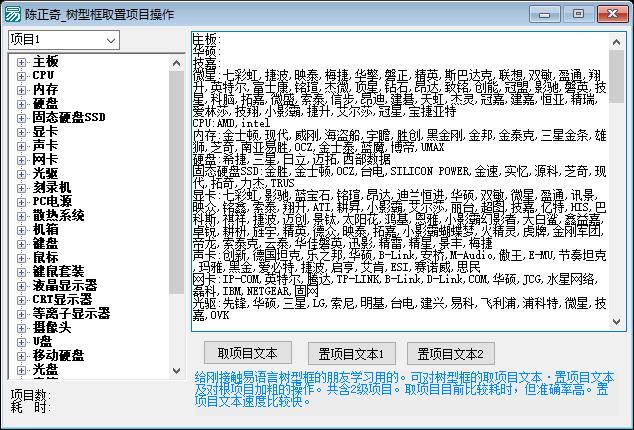634x430 pixels.
Task: Select the 摄像头 item label
Action: (52, 328)
